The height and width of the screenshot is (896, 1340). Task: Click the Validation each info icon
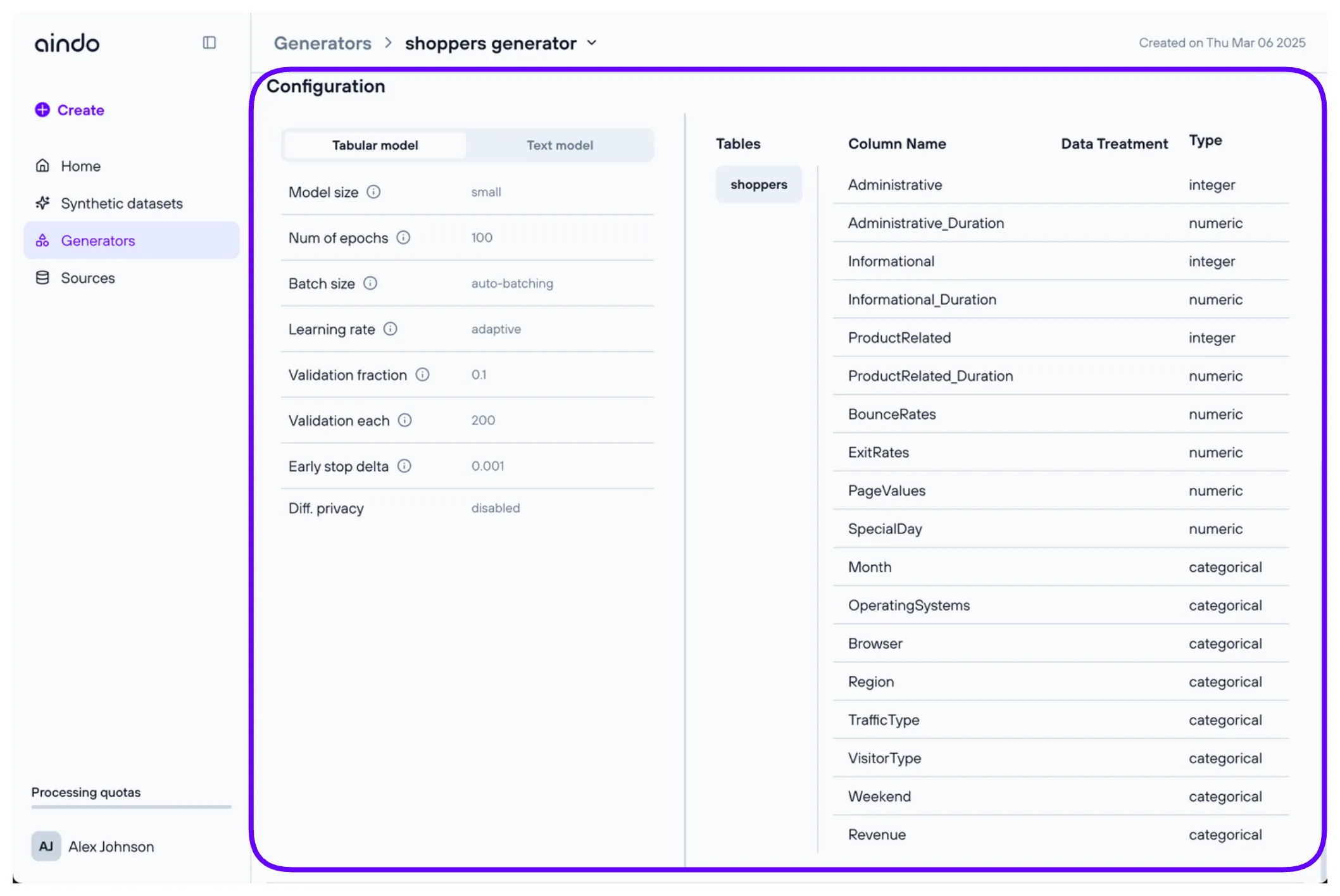[404, 420]
